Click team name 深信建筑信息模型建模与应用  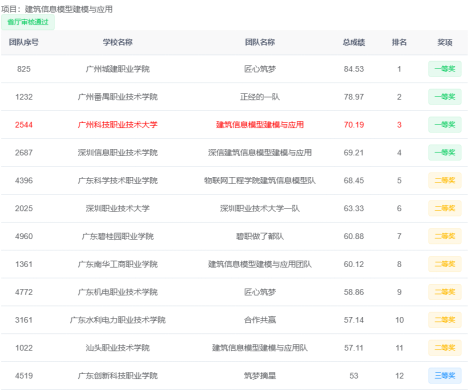260,153
